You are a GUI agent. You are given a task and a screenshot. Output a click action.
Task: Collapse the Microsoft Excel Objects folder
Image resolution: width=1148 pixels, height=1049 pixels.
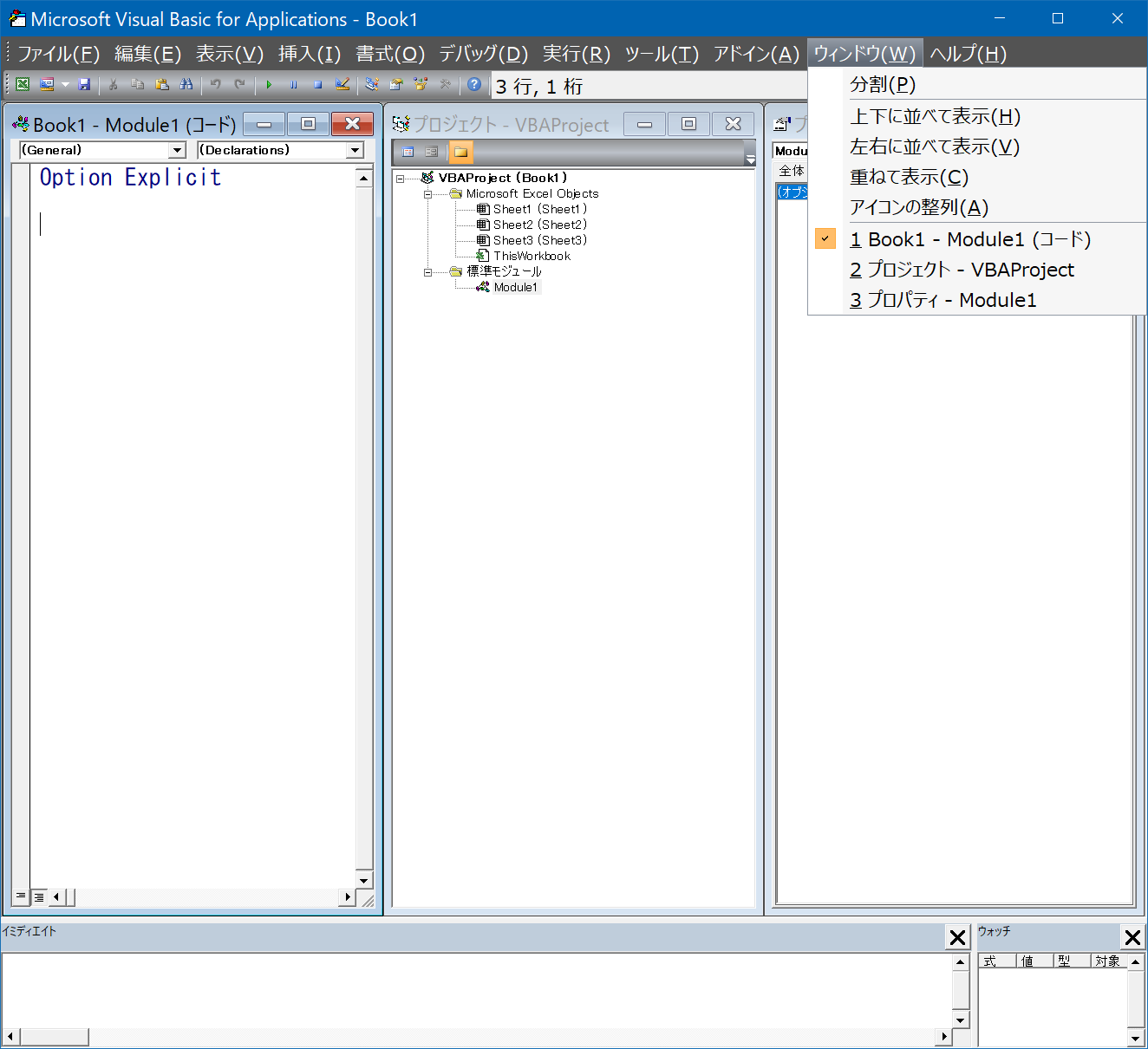point(427,193)
